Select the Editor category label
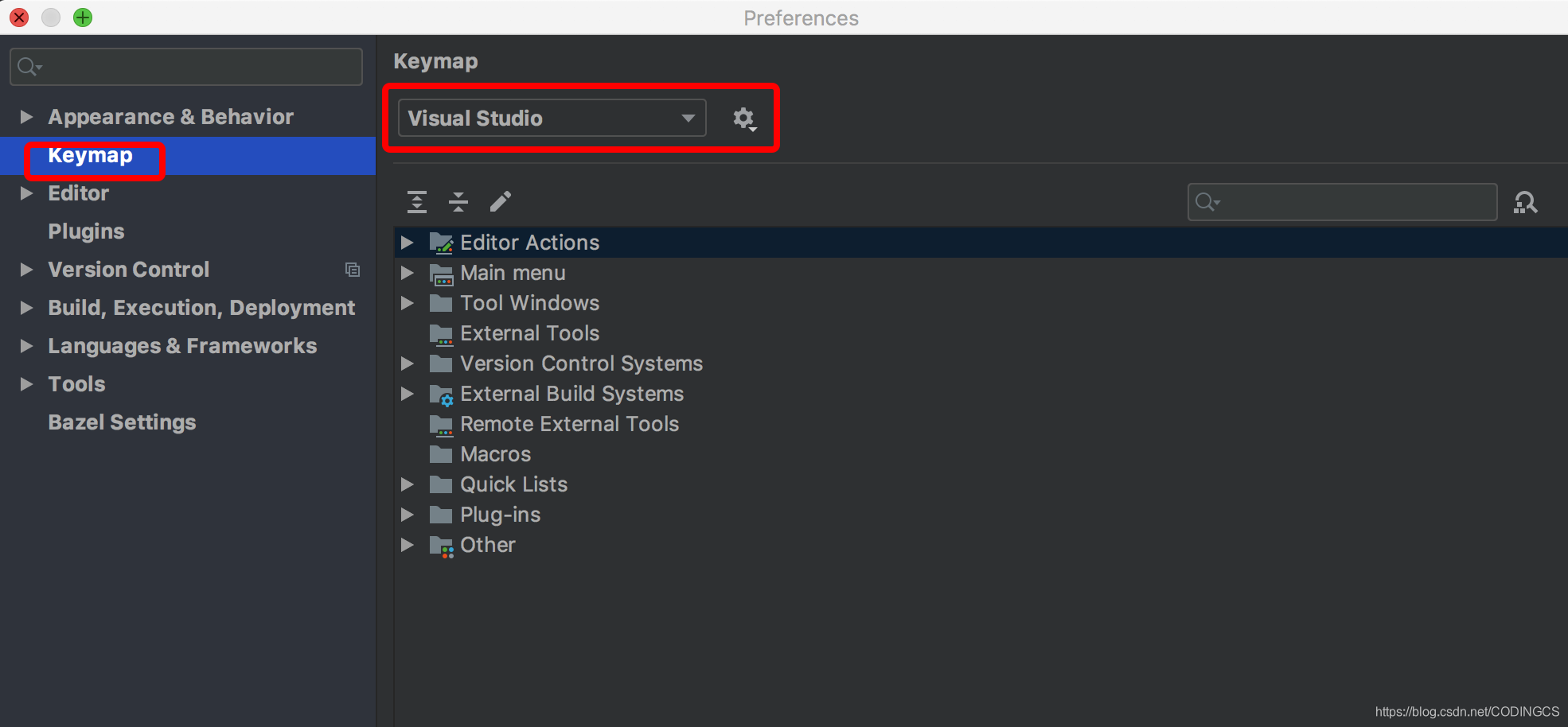The height and width of the screenshot is (727, 1568). click(x=78, y=193)
